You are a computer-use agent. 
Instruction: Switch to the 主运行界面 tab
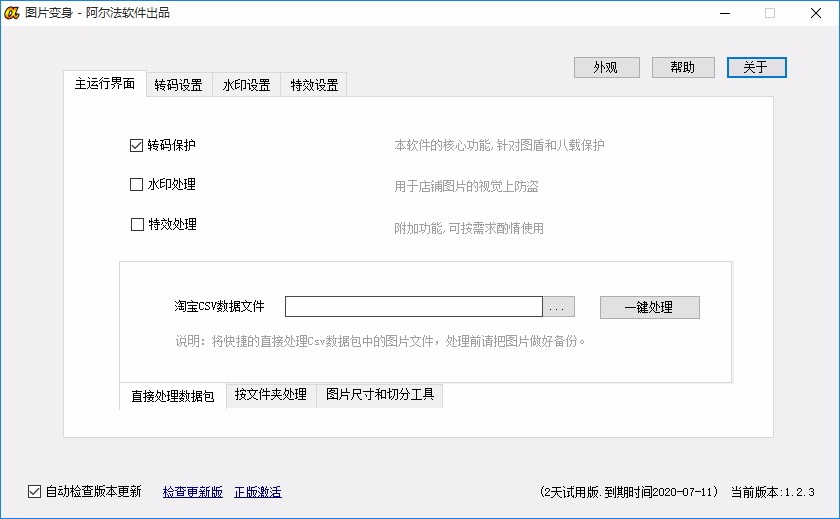[104, 84]
